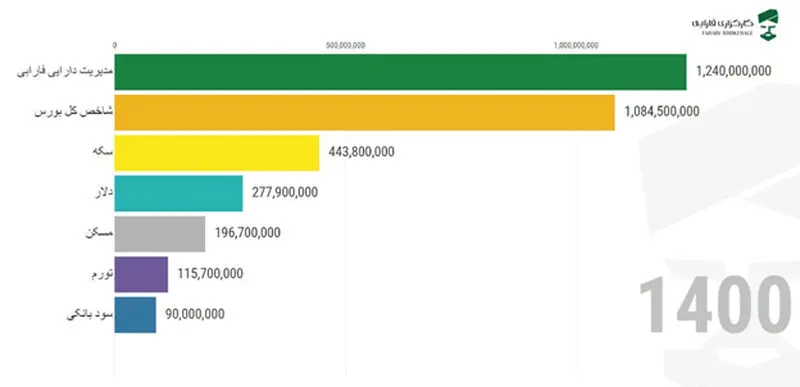Select the green bar for مدیریت دارایی فارابی

[x=401, y=71]
